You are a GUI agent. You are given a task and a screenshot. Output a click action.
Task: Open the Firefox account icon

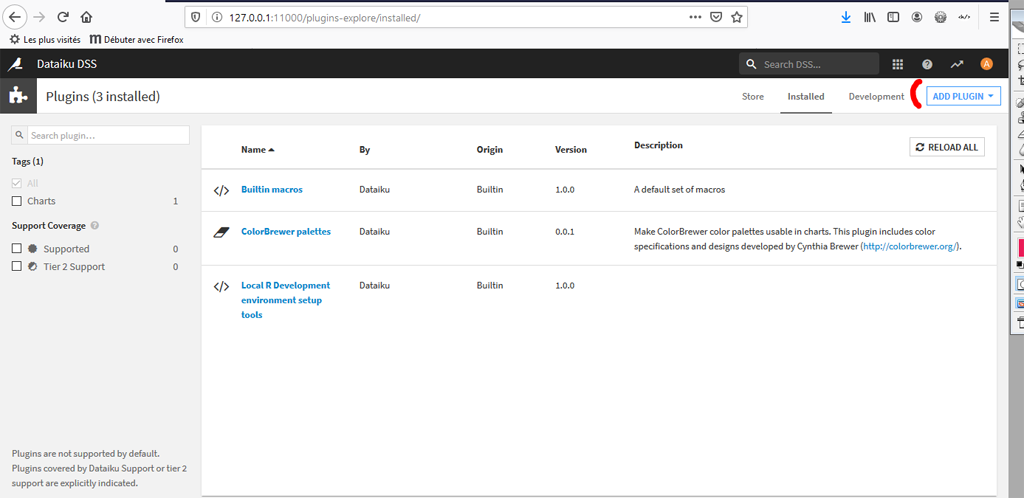[x=917, y=18]
